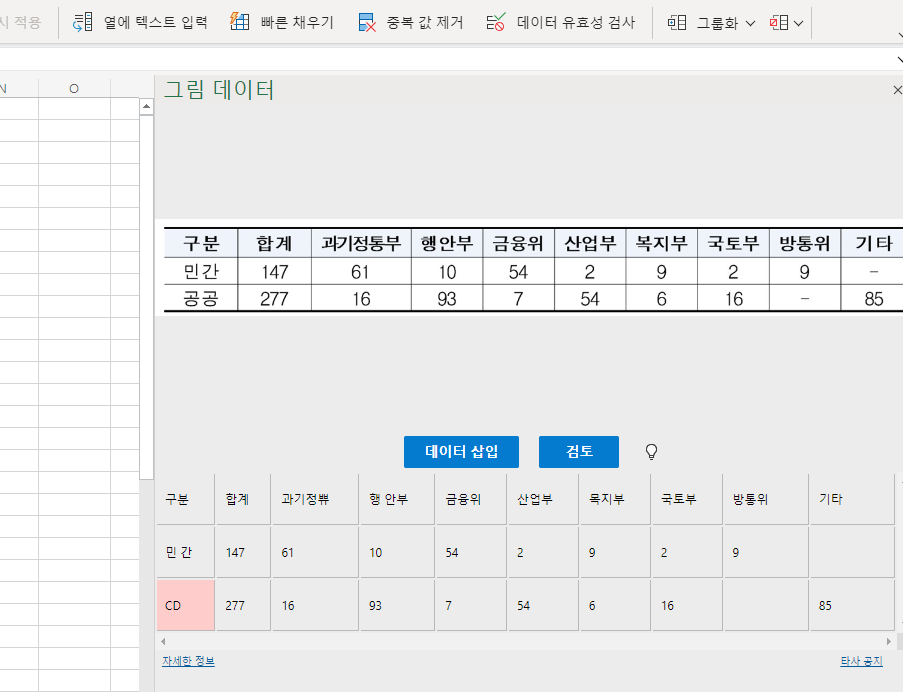Click the preview grid right scroll arrow
This screenshot has width=903, height=692.
coord(889,641)
